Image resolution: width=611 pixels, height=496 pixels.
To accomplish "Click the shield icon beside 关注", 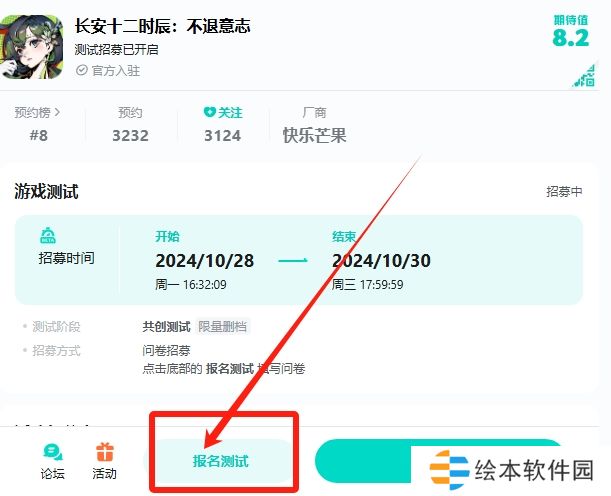I will pos(209,113).
